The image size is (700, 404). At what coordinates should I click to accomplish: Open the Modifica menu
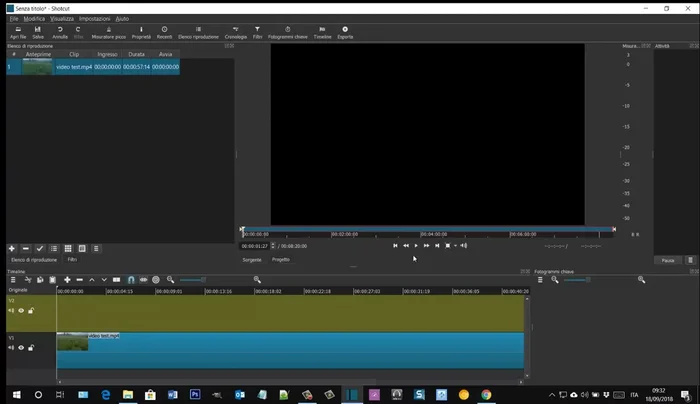click(34, 19)
